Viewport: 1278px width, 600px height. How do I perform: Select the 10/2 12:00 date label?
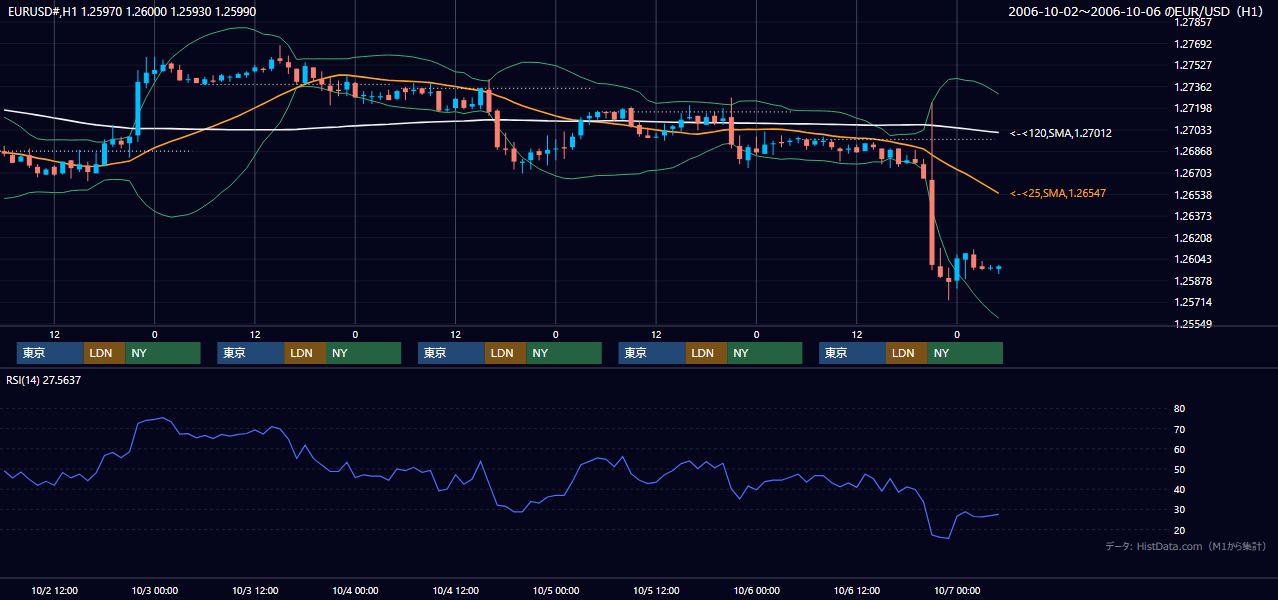55,591
